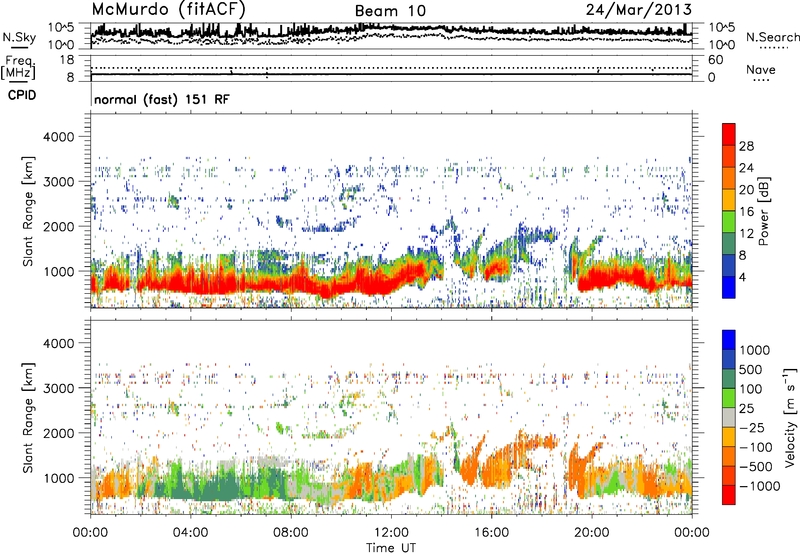Select the Velocity [m s⁻¹] color bar label
The height and width of the screenshot is (554, 800).
(x=790, y=417)
